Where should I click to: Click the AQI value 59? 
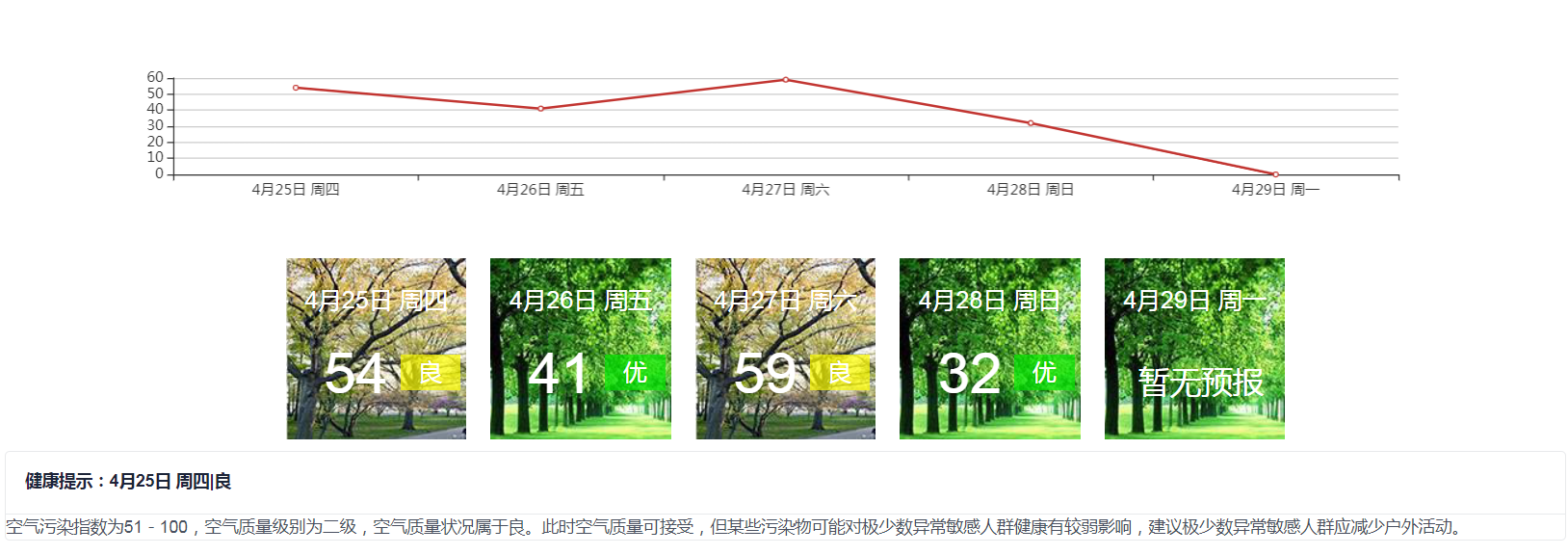[x=765, y=374]
